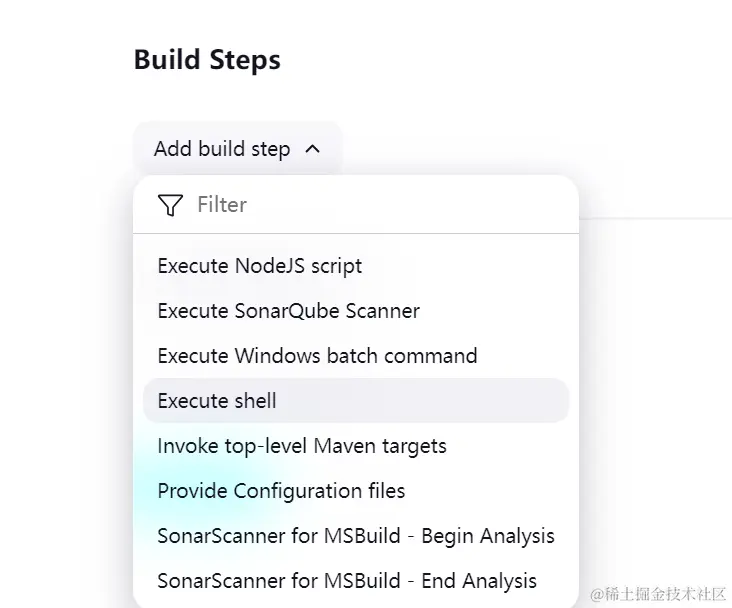Select the highlighted Execute shell option
Screen dimensions: 732x608
[217, 401]
